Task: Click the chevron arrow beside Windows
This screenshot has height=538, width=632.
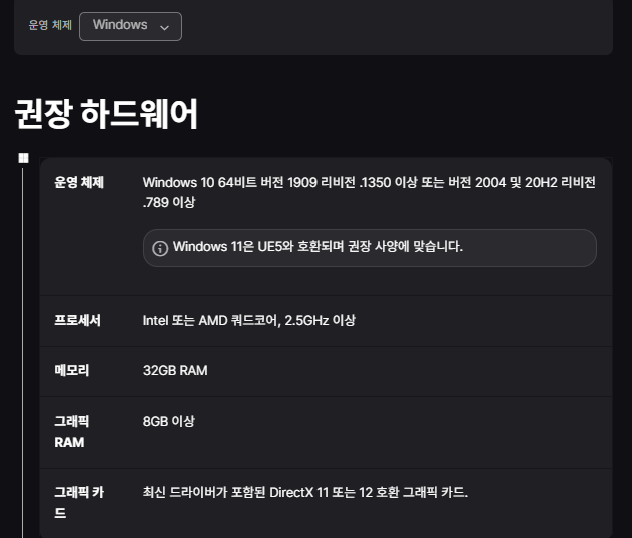Action: [x=164, y=27]
